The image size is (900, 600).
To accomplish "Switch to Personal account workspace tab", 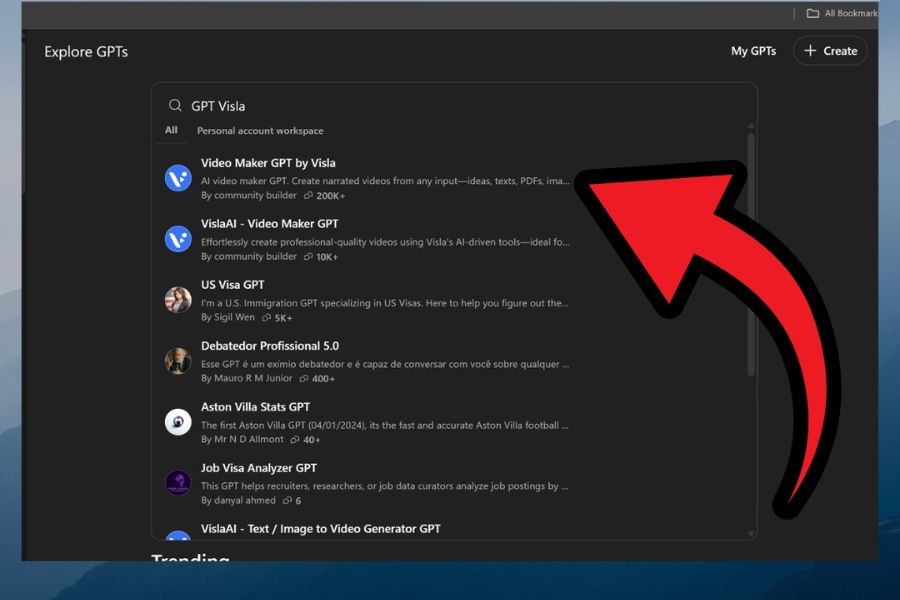I will 260,131.
